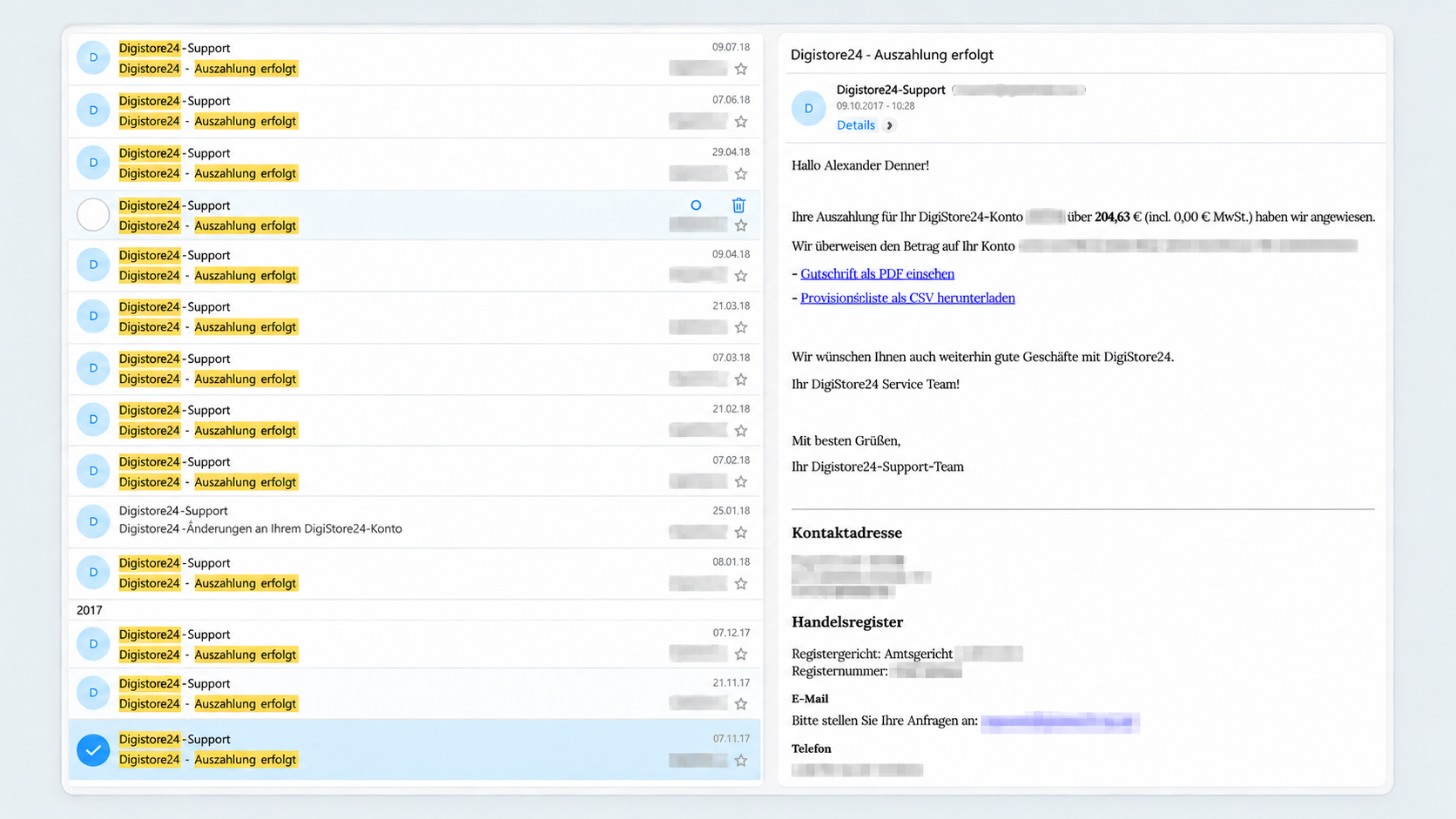The image size is (1456, 819).
Task: Star the email dated 07.12.17
Action: [741, 655]
